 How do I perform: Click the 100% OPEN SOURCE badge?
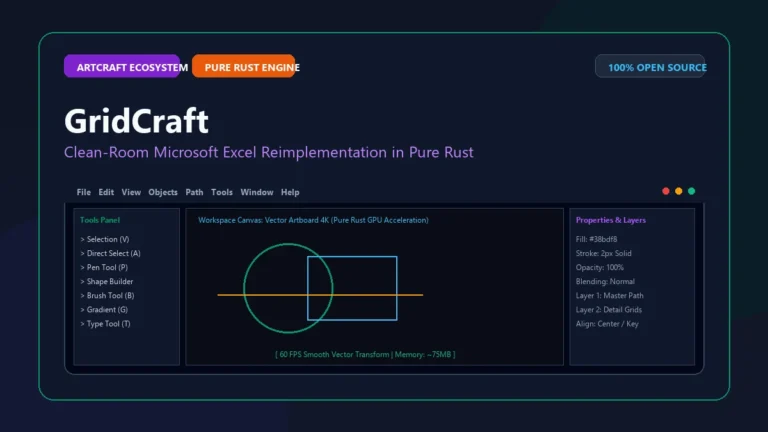pyautogui.click(x=650, y=66)
